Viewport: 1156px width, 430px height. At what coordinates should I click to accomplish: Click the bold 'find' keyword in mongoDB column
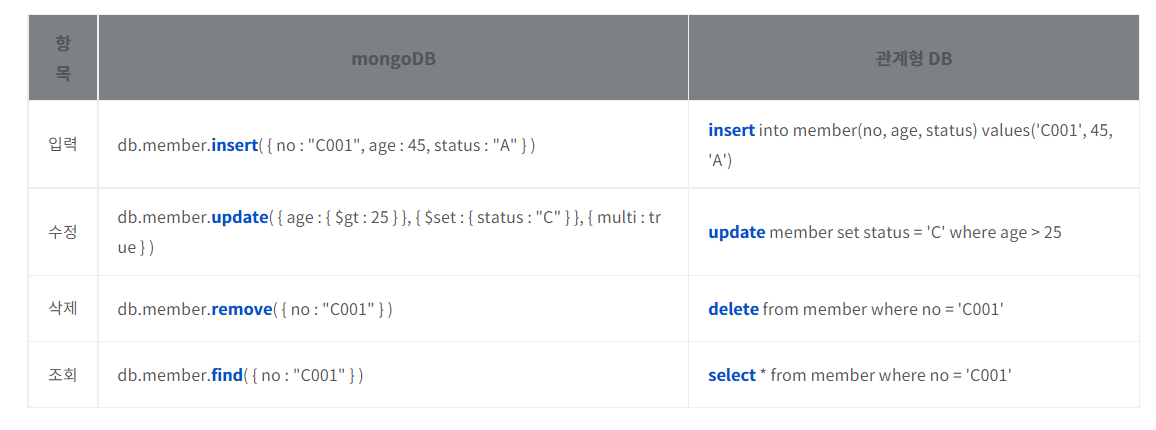pos(227,375)
